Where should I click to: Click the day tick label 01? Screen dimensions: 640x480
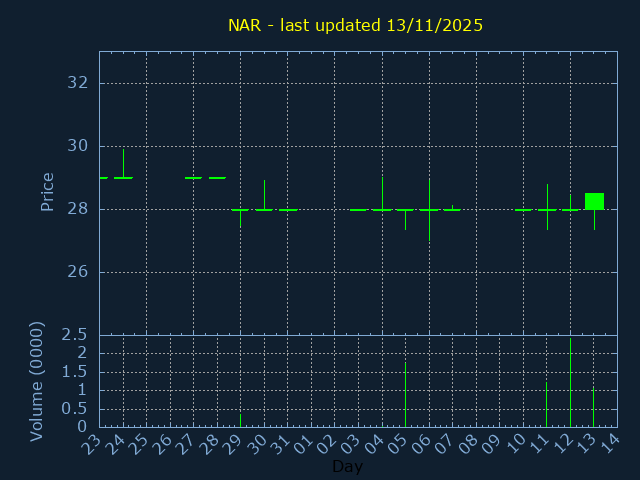[305, 445]
